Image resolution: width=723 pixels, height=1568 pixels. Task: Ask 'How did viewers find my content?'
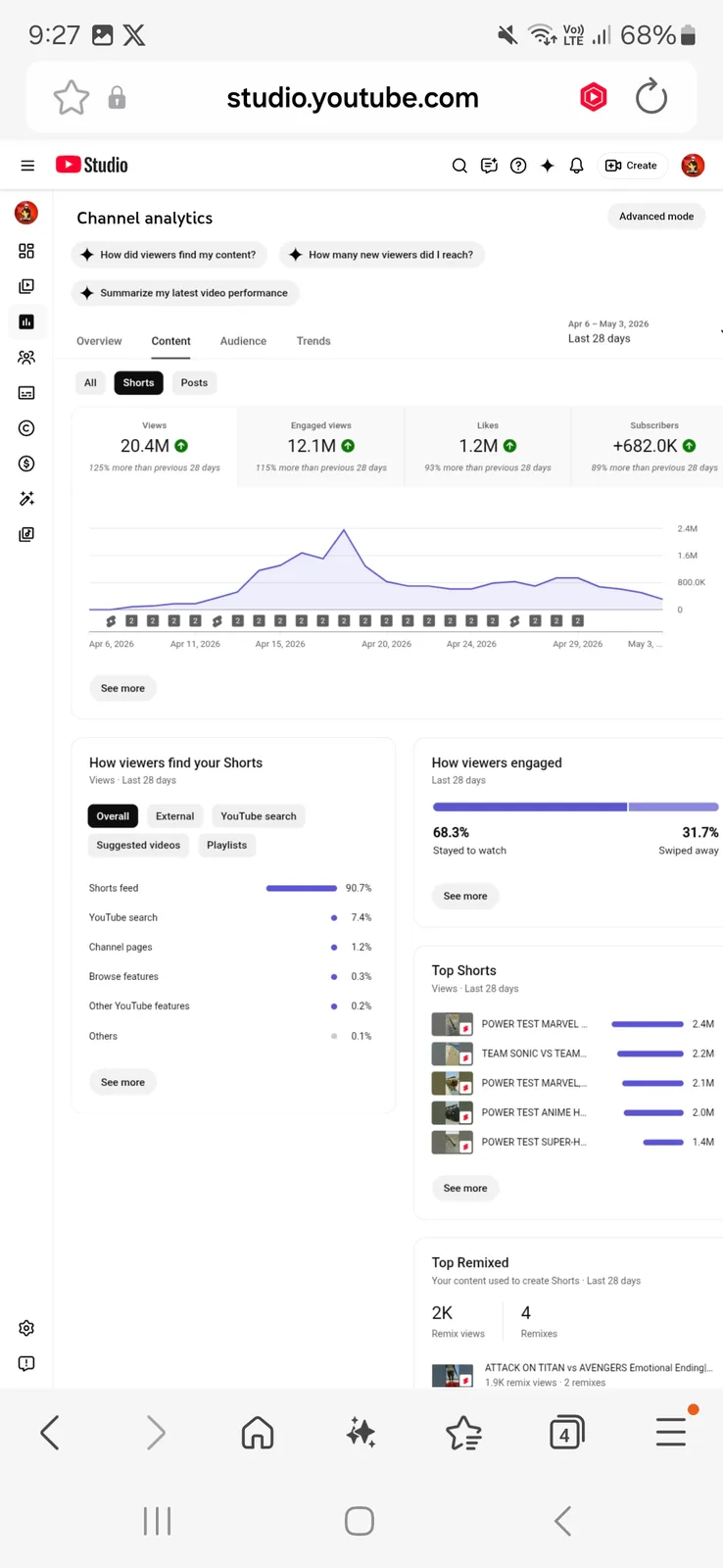[169, 255]
